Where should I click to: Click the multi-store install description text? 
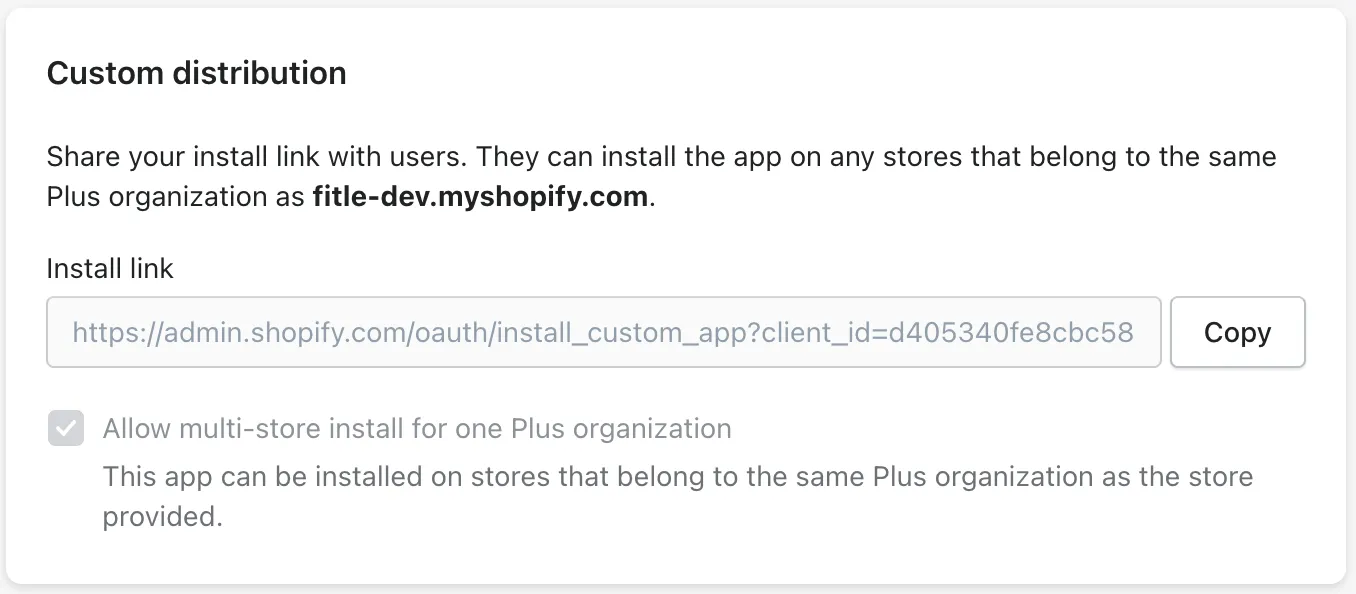click(676, 496)
